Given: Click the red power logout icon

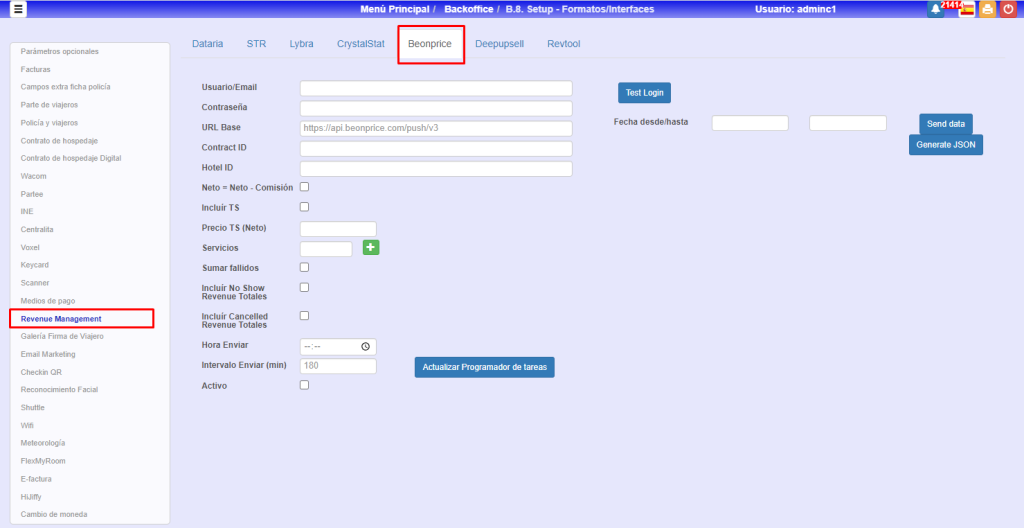Looking at the screenshot, I should click(1008, 10).
